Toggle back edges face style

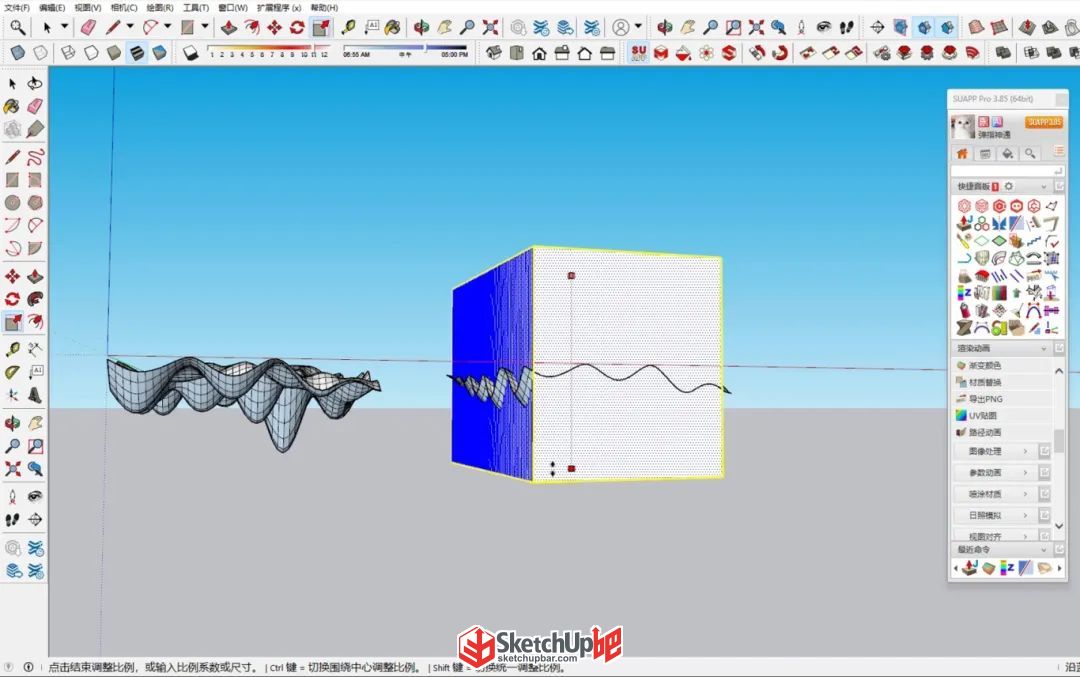pos(41,53)
